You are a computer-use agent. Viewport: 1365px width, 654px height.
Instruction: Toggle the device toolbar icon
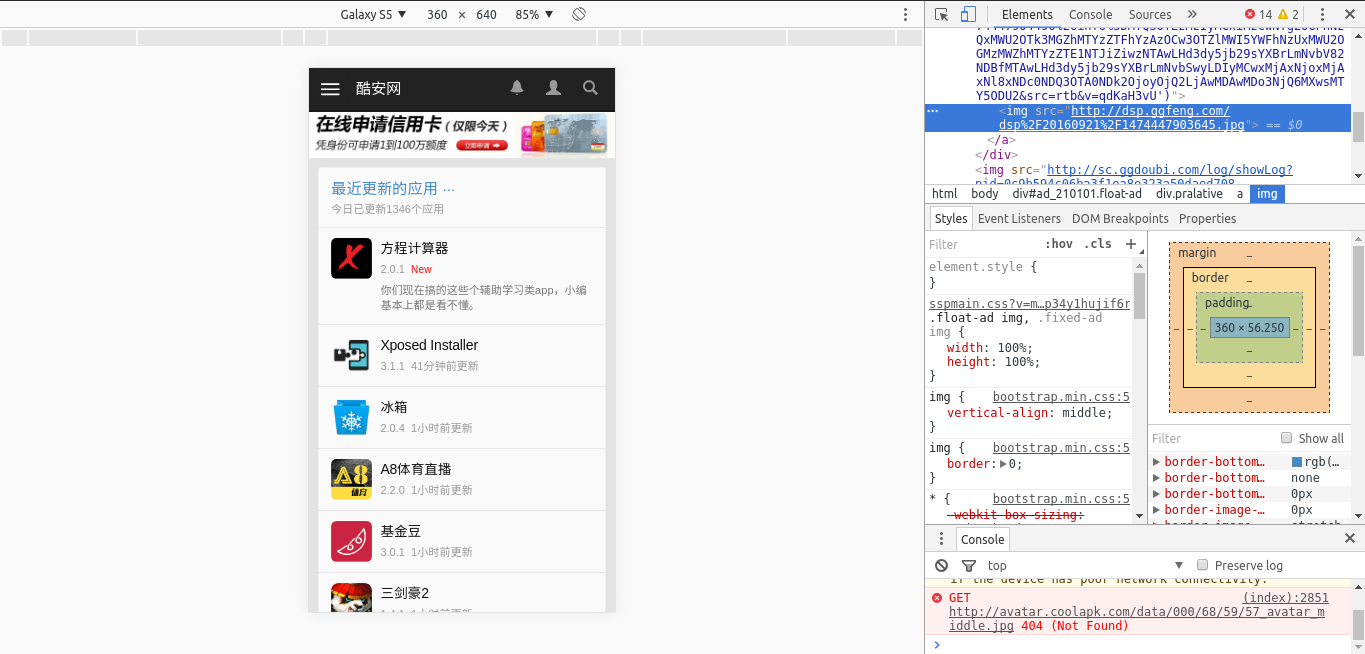968,14
